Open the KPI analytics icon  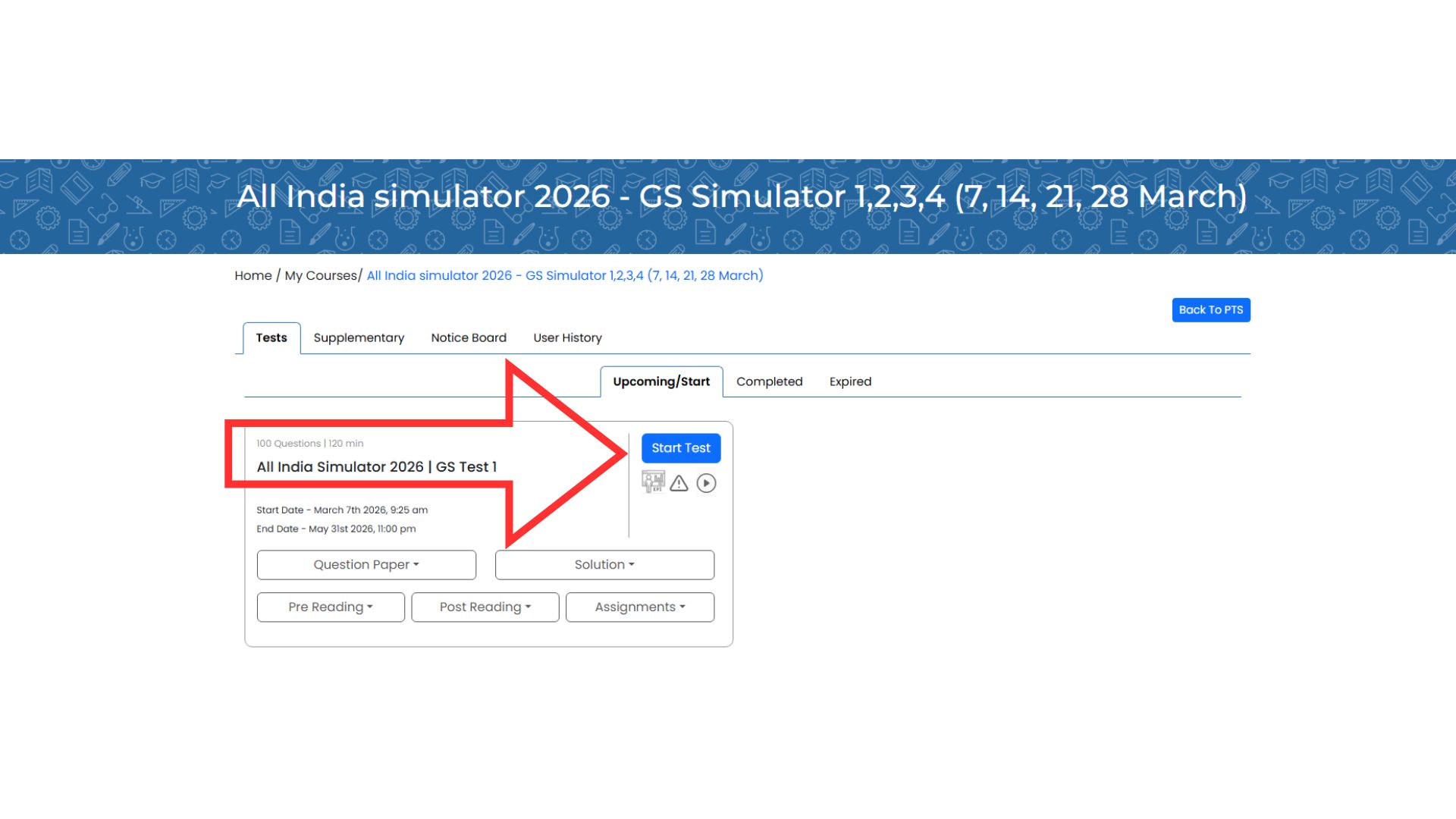653,482
